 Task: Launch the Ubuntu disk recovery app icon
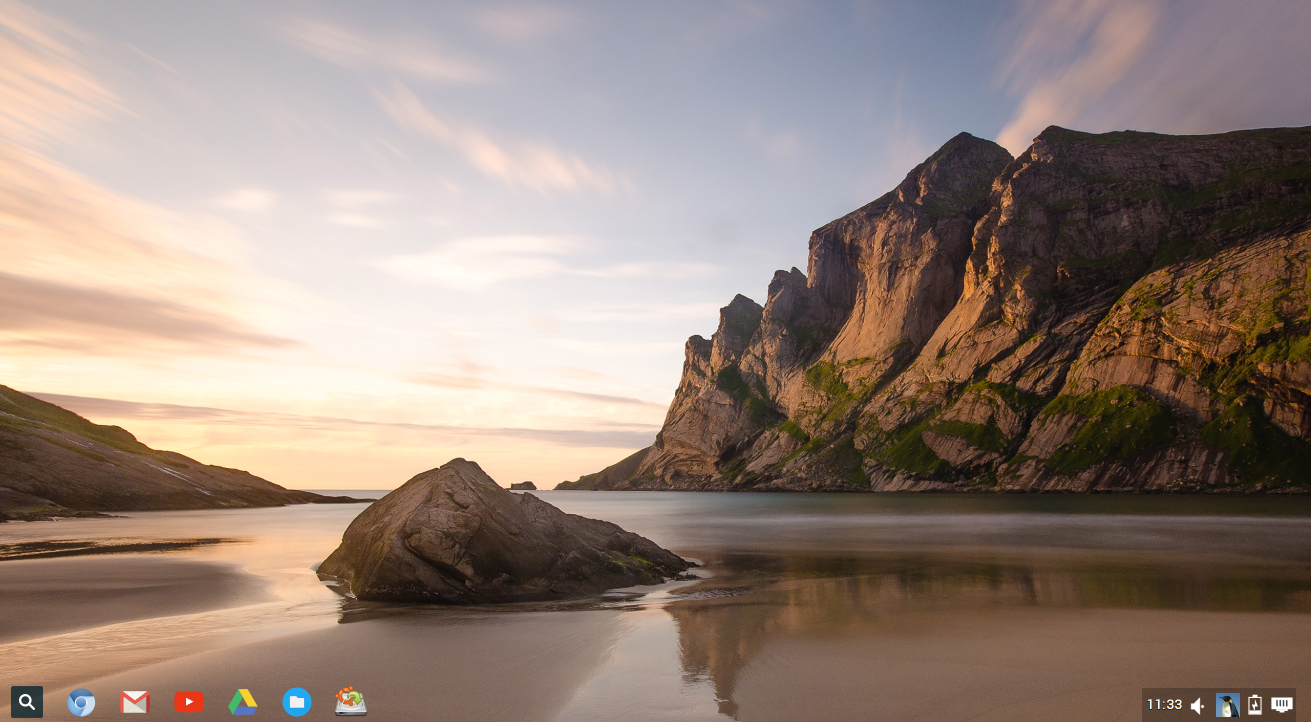coord(351,701)
